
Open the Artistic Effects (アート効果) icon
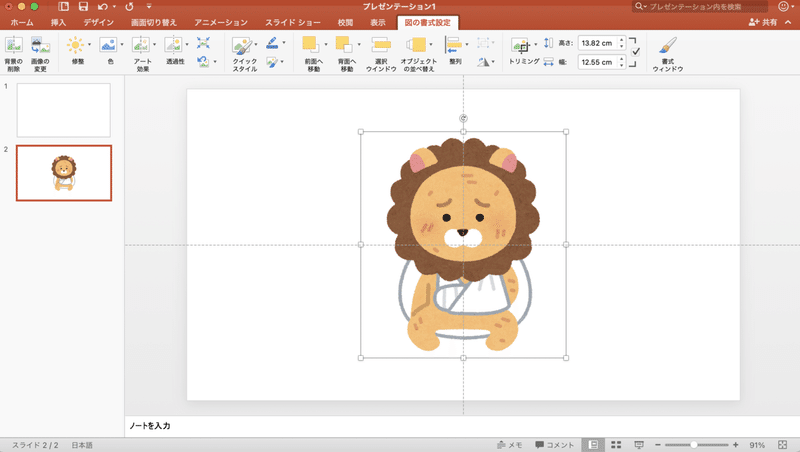coord(140,45)
